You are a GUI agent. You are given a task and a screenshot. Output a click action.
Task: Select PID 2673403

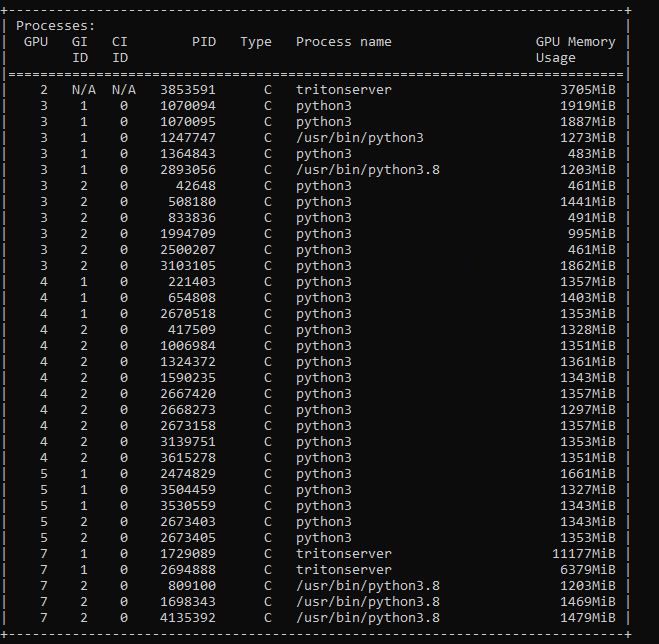click(x=188, y=521)
